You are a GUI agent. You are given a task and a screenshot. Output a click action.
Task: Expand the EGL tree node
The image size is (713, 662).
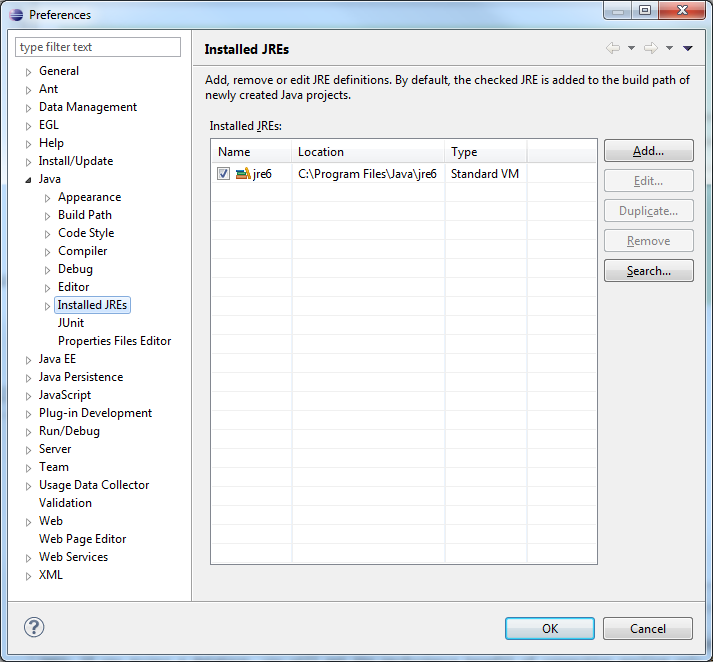coord(28,126)
